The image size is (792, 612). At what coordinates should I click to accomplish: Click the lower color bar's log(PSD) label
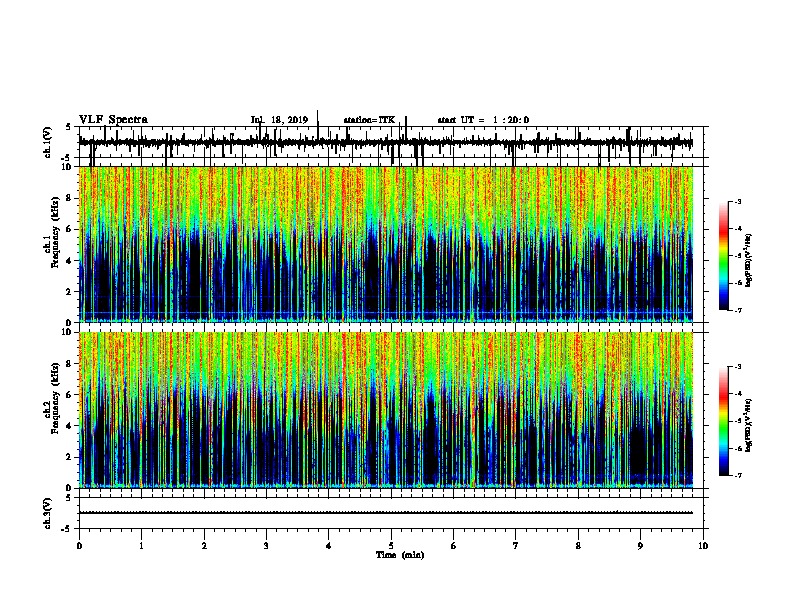coord(748,425)
